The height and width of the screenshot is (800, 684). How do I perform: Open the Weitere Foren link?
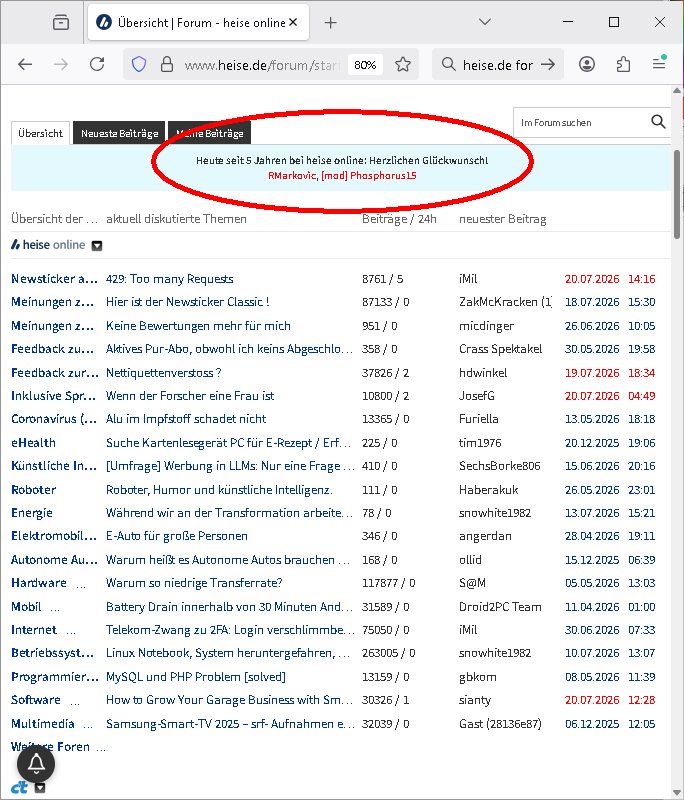coord(50,747)
